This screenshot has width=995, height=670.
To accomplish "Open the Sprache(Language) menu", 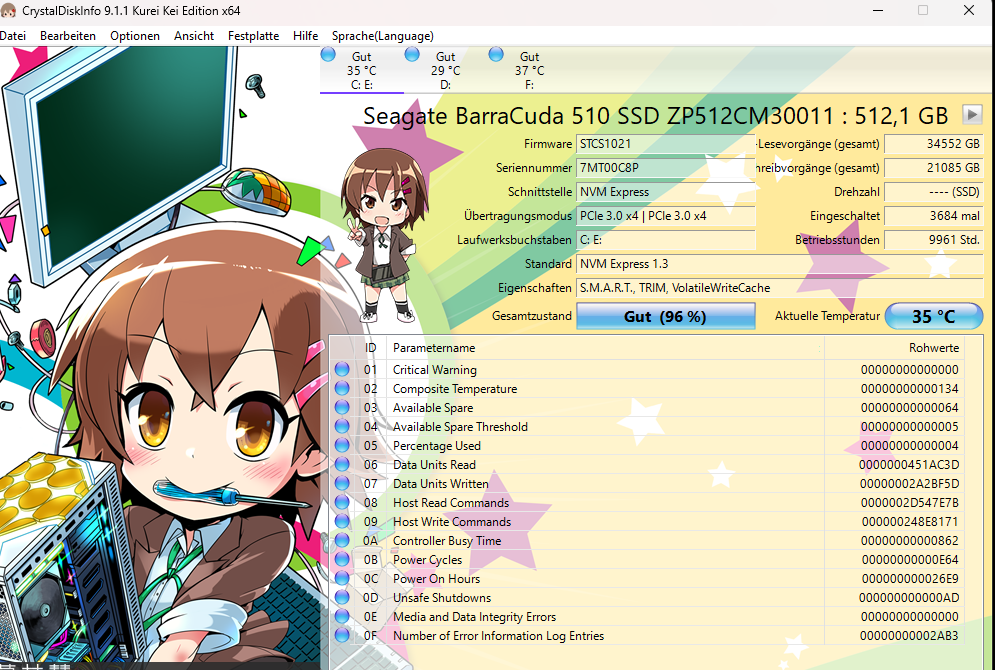I will [x=383, y=36].
